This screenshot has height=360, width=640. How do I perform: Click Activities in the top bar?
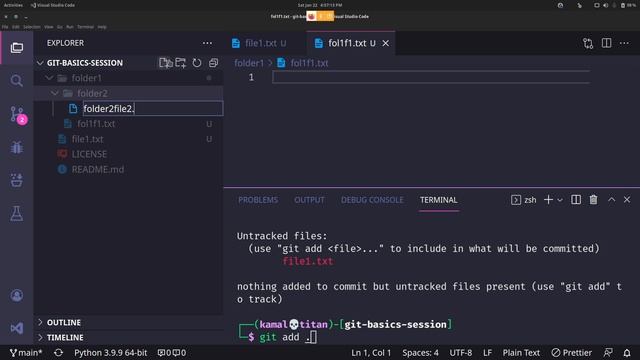click(x=13, y=5)
